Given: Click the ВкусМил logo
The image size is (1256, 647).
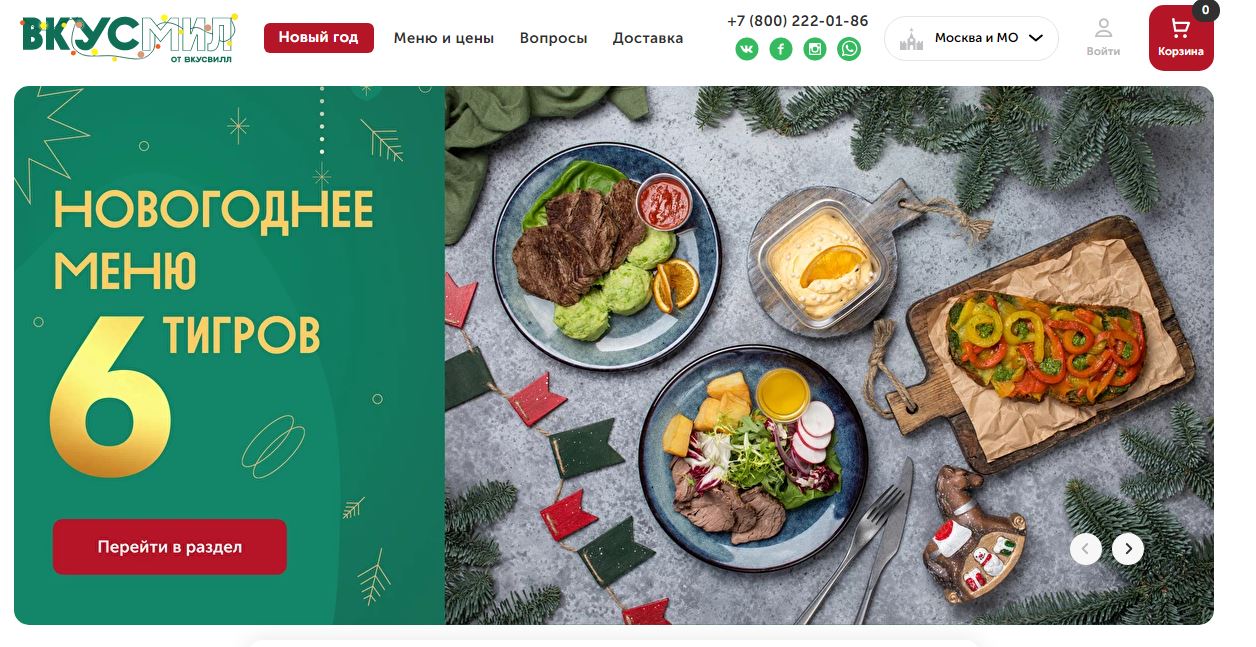Looking at the screenshot, I should point(129,38).
